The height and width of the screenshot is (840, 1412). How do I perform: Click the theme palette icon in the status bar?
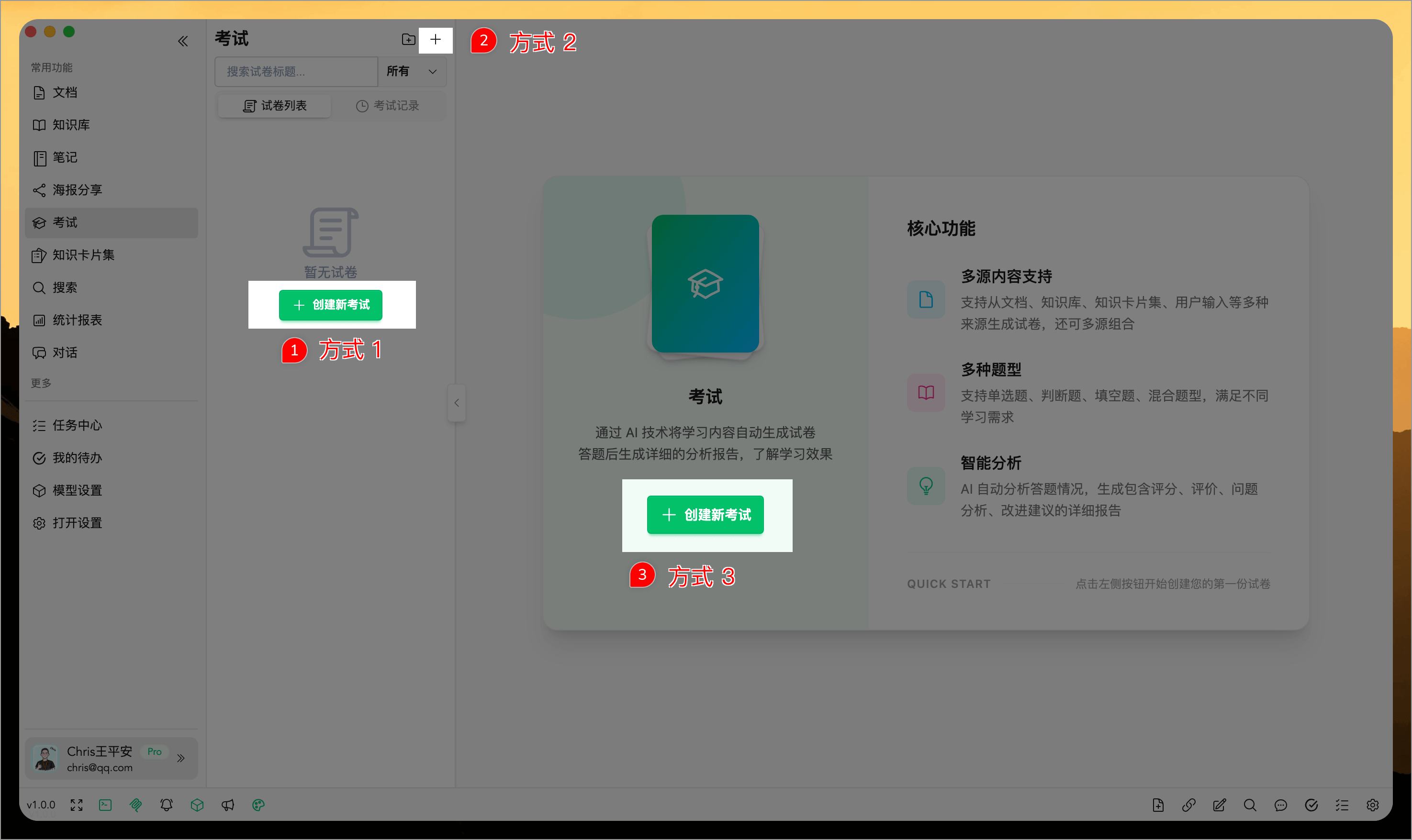point(259,804)
